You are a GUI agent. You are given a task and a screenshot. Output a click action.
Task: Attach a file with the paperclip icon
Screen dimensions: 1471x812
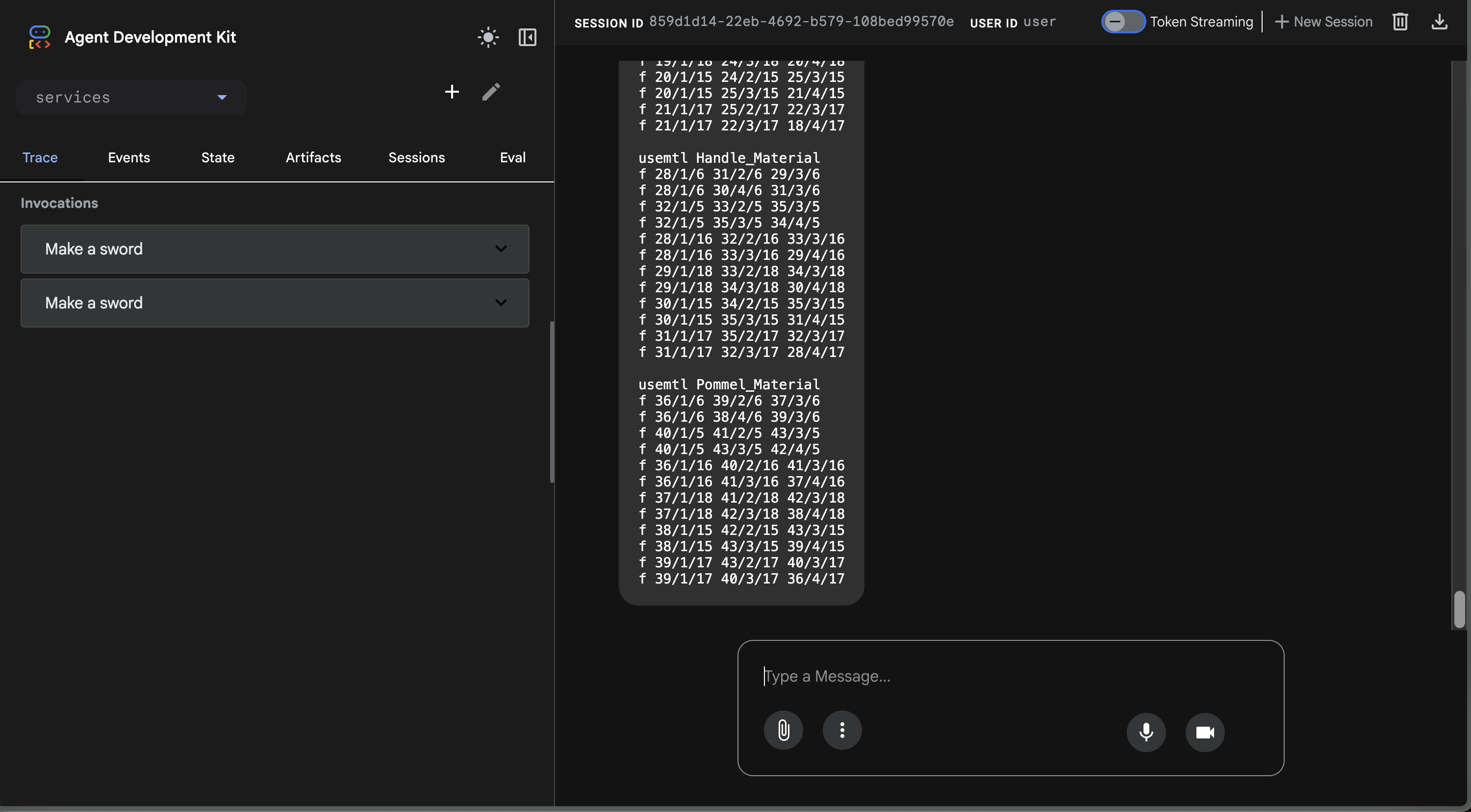pos(784,730)
